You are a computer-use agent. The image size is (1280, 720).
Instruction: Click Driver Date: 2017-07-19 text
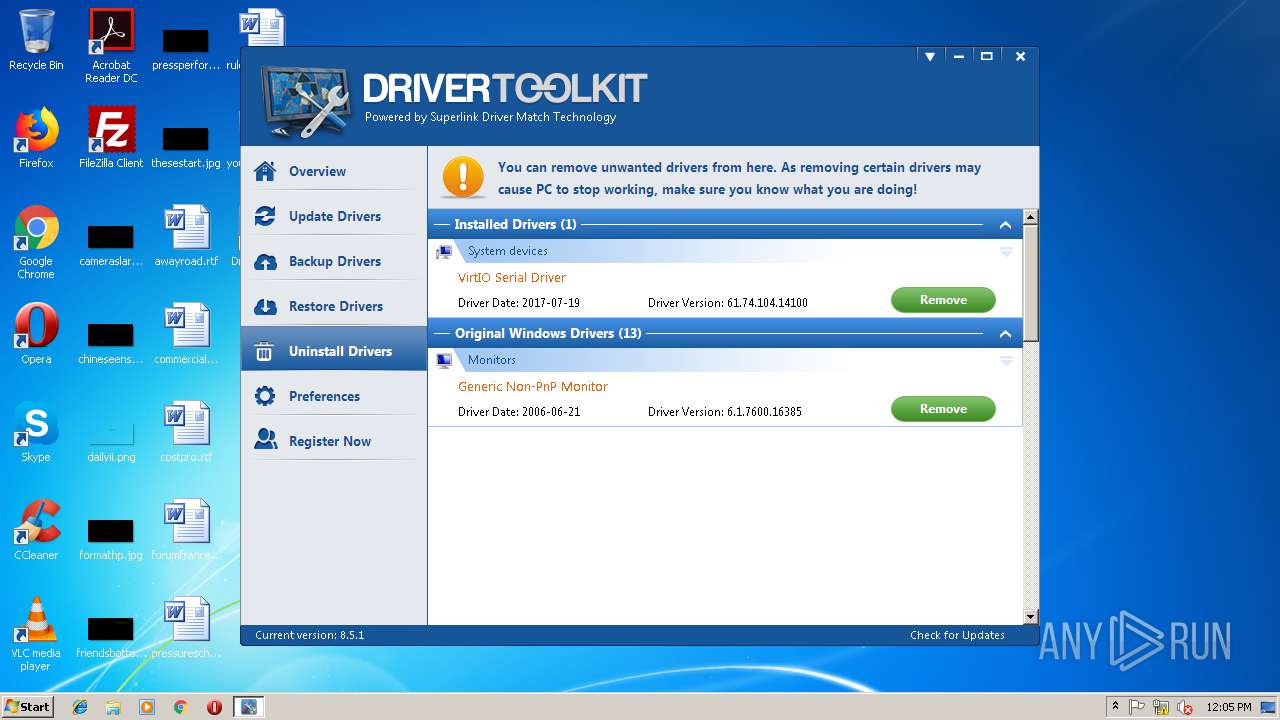pyautogui.click(x=518, y=303)
